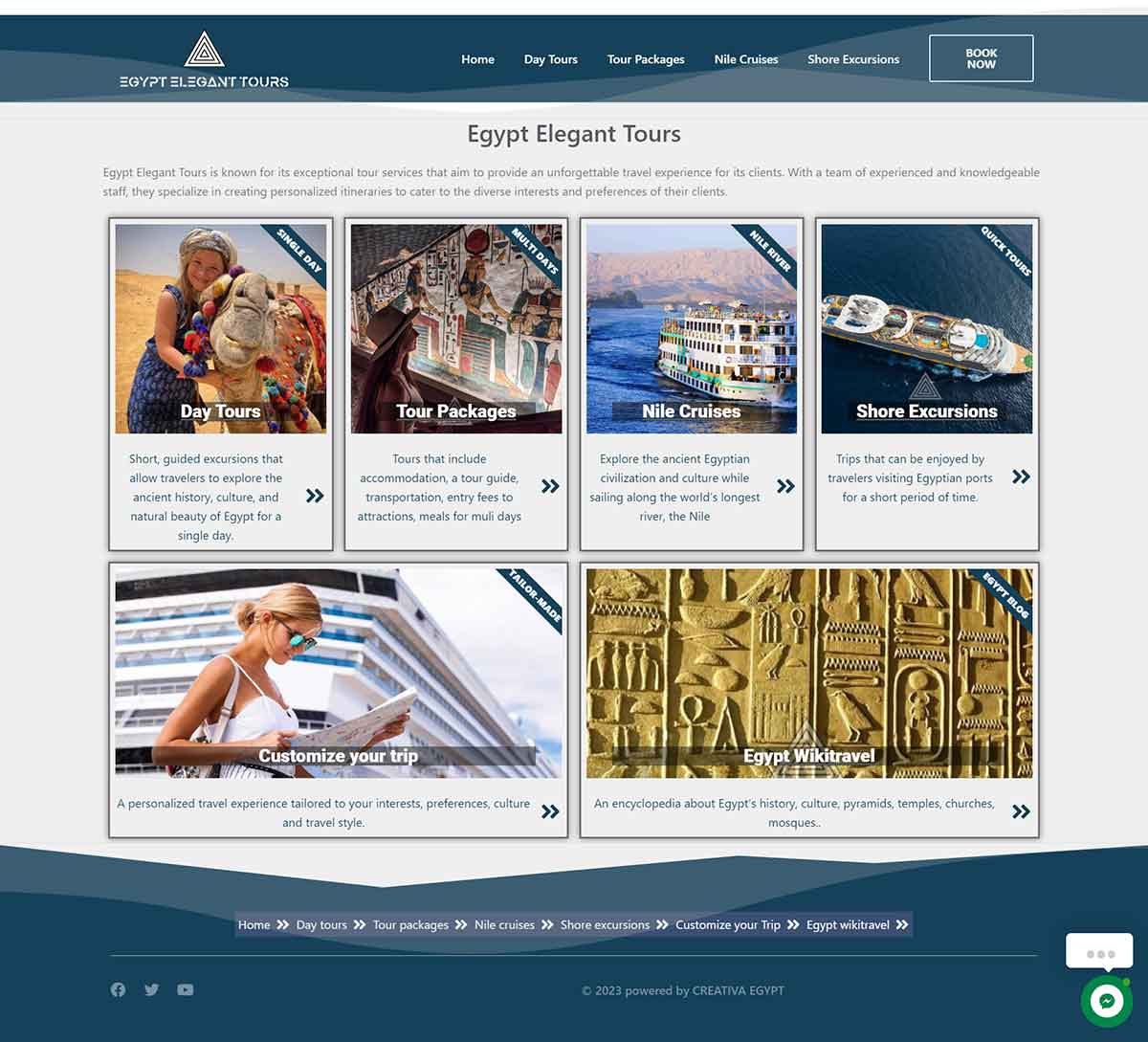Image resolution: width=1148 pixels, height=1042 pixels.
Task: Launch the Messenger chat bubble
Action: [1106, 1001]
